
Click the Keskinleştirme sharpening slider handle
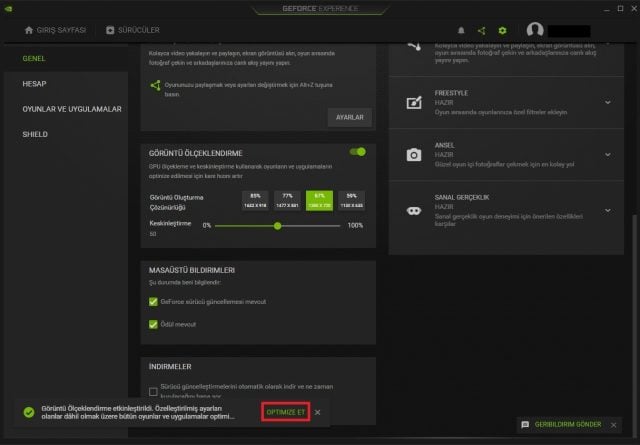tap(278, 226)
